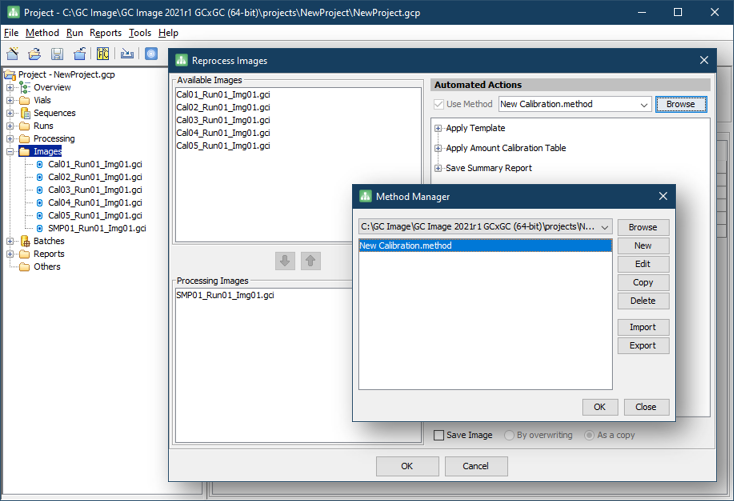Click the Open Project folder icon
734x501 pixels.
(34, 53)
